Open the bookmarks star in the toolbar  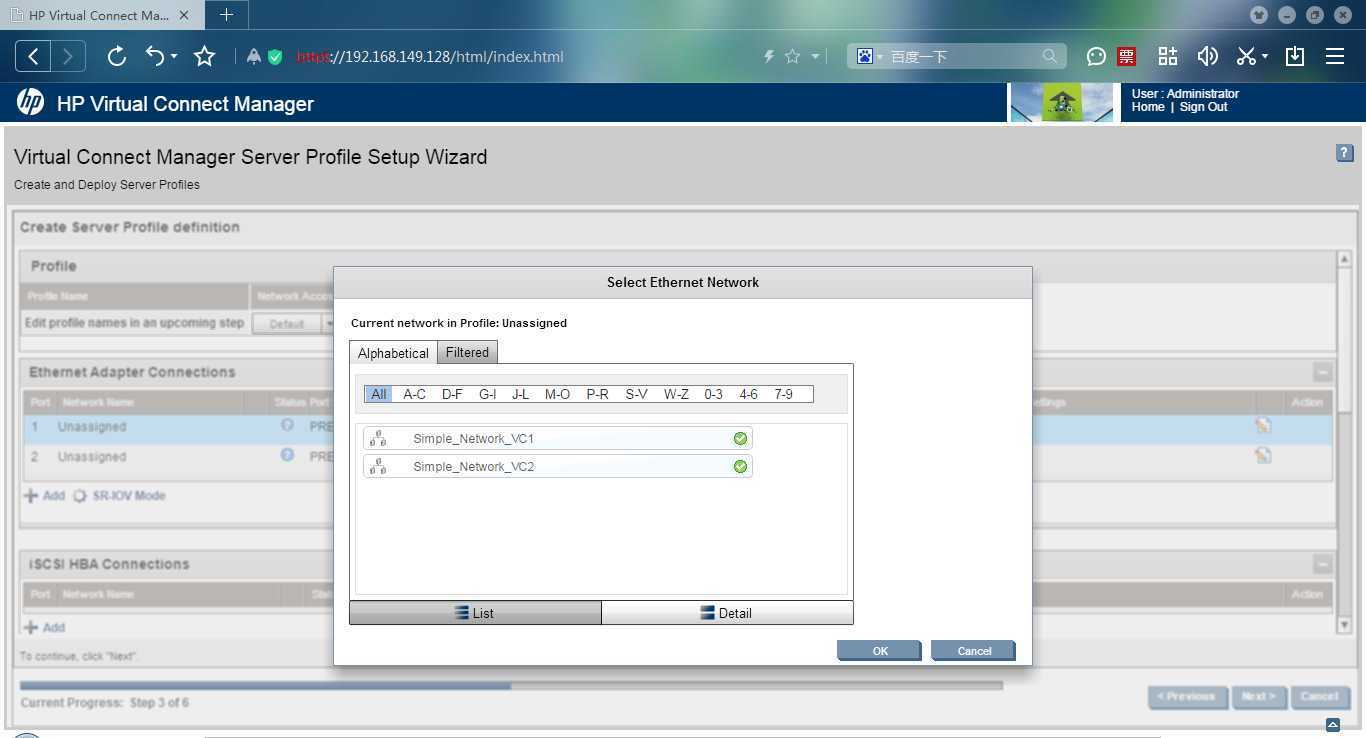(205, 57)
